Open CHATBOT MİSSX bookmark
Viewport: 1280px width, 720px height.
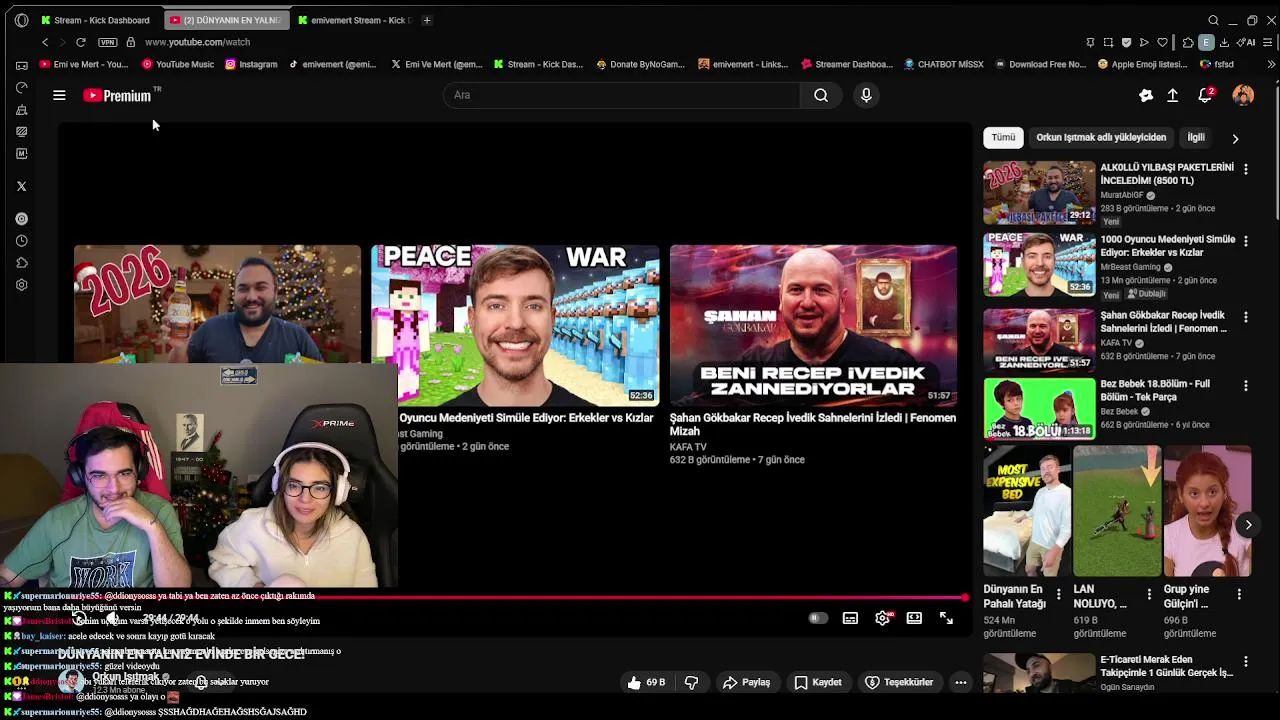click(943, 64)
